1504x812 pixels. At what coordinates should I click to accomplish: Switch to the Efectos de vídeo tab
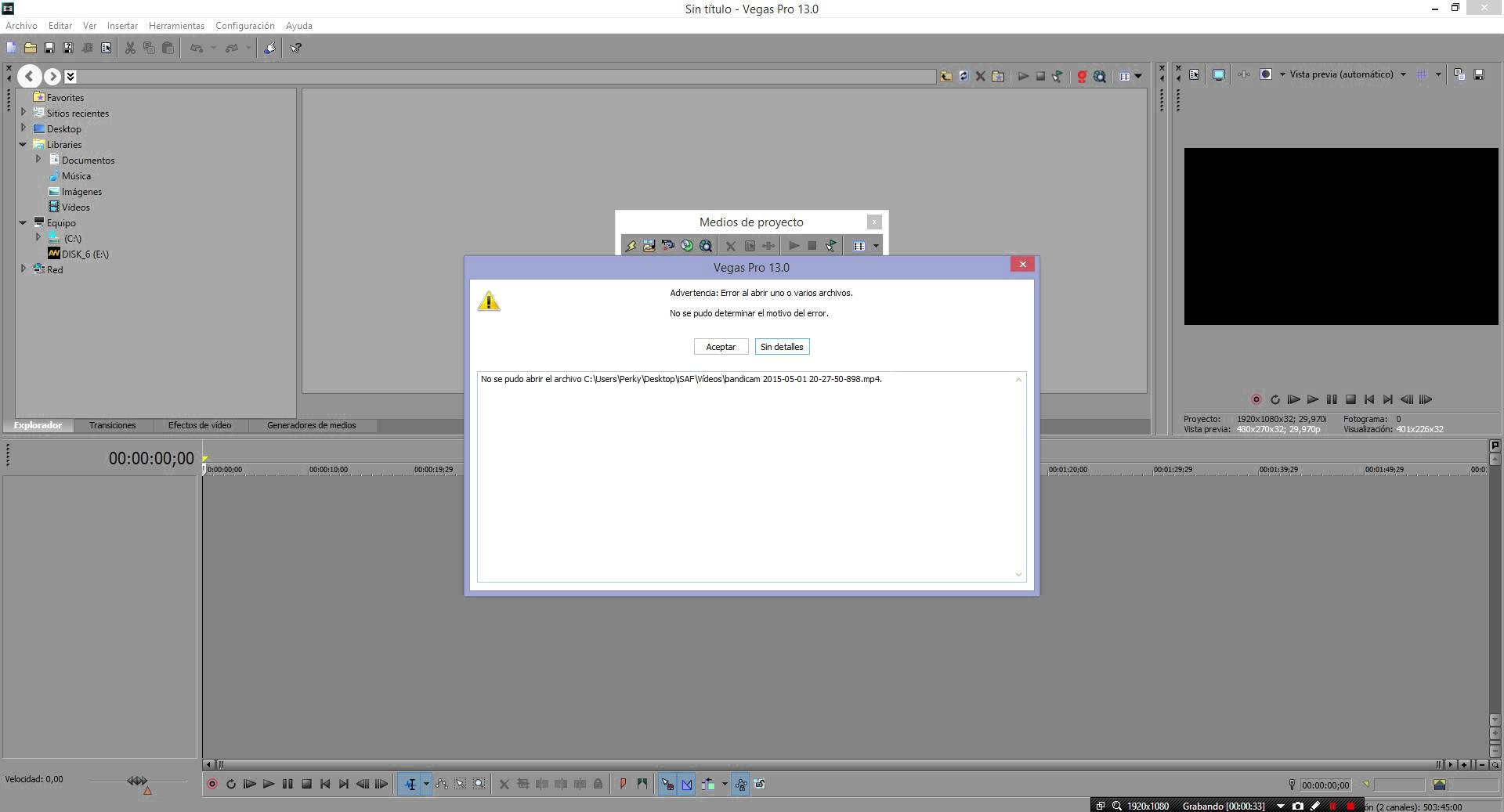(200, 425)
